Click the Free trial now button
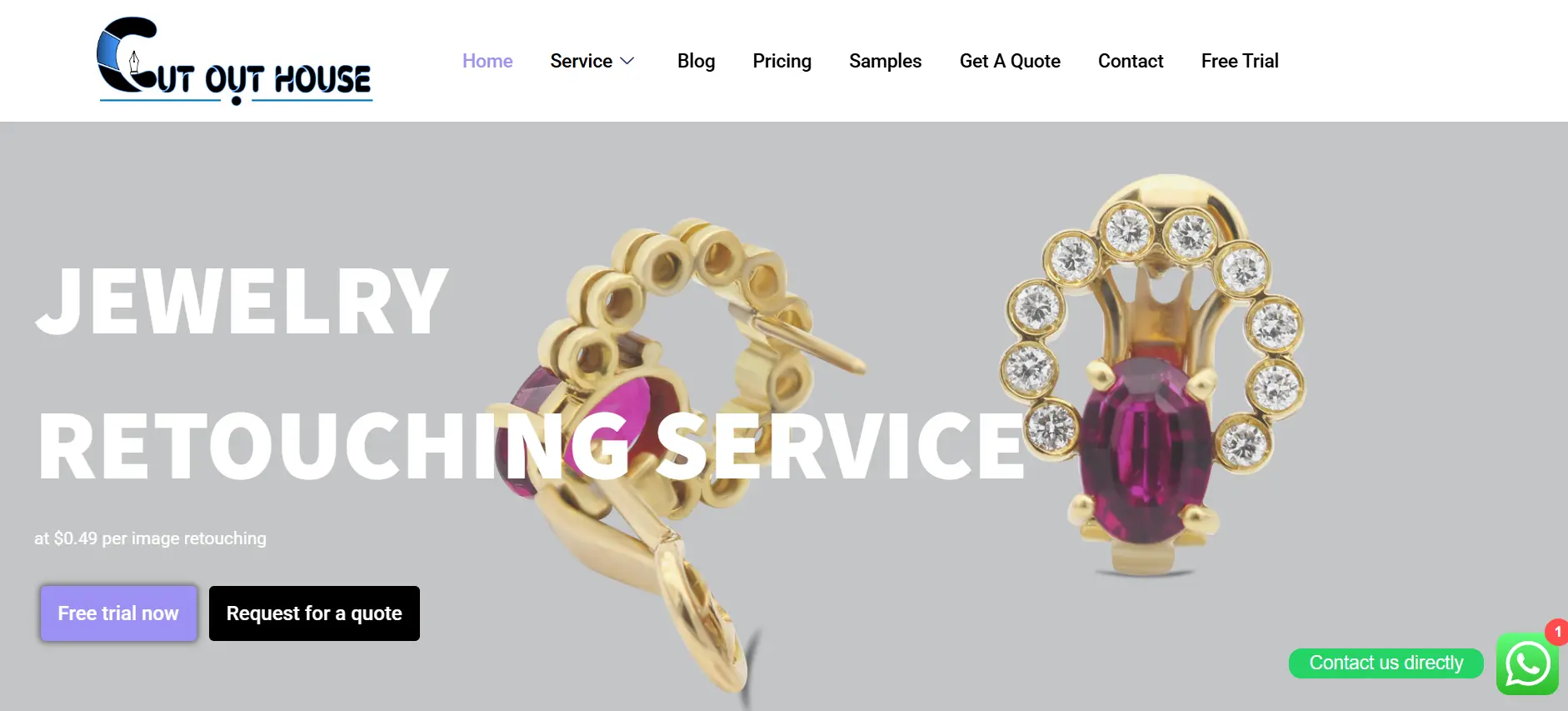Viewport: 1568px width, 711px height. pyautogui.click(x=118, y=613)
